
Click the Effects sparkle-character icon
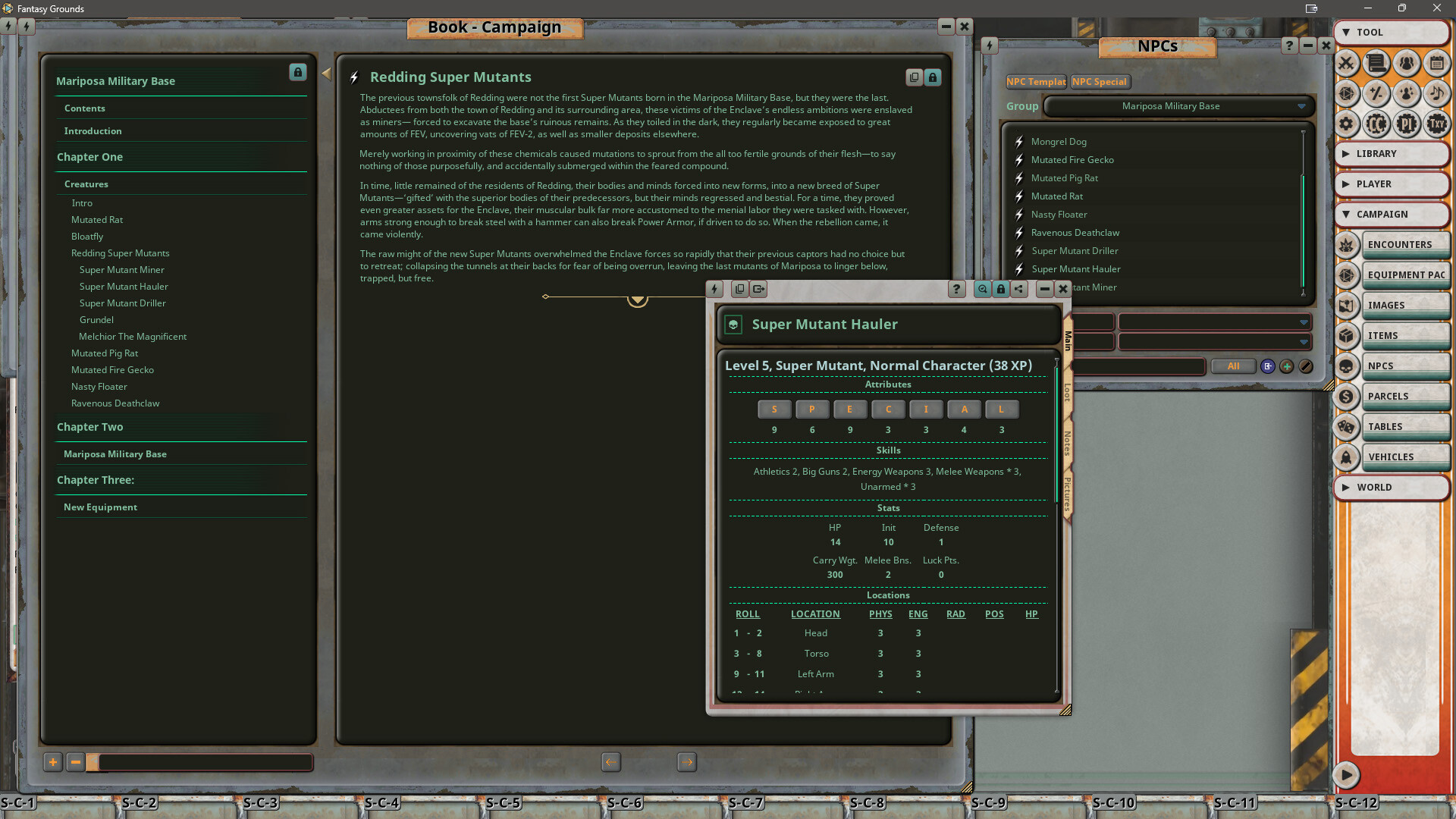[1407, 93]
